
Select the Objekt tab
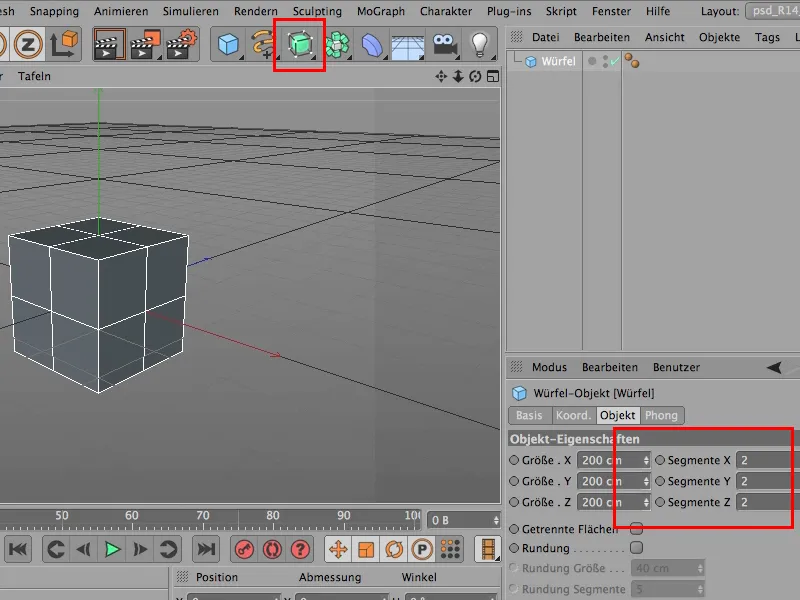click(617, 415)
